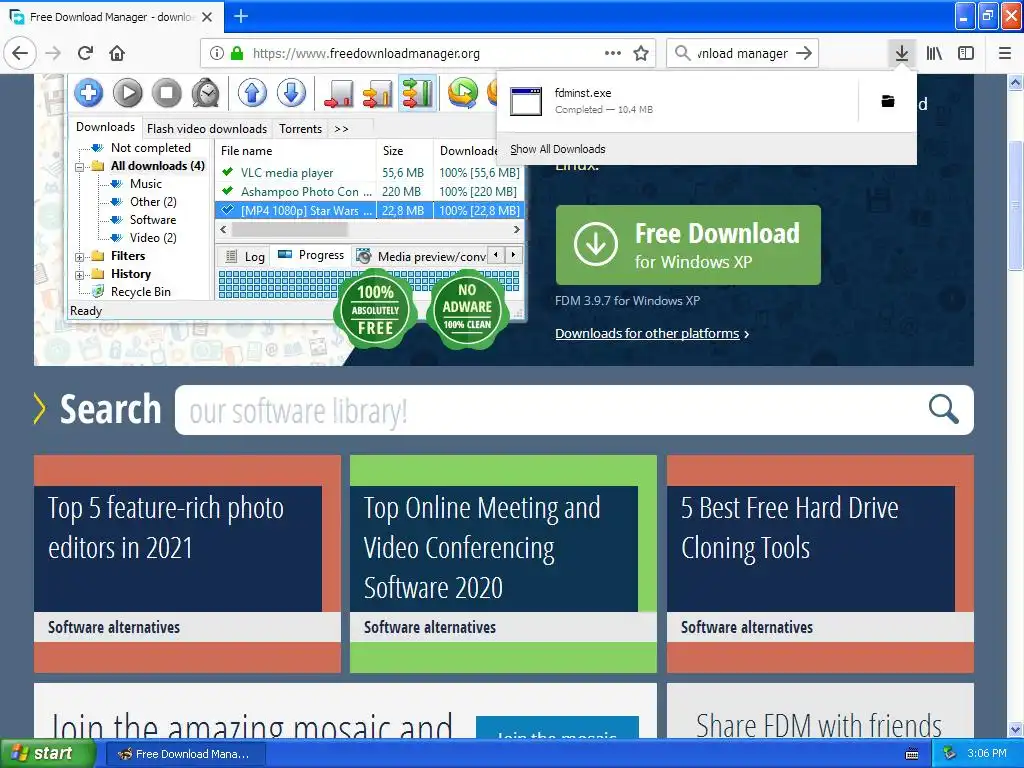Click the Join the mosaic button
Viewport: 1024px width, 768px height.
click(557, 728)
